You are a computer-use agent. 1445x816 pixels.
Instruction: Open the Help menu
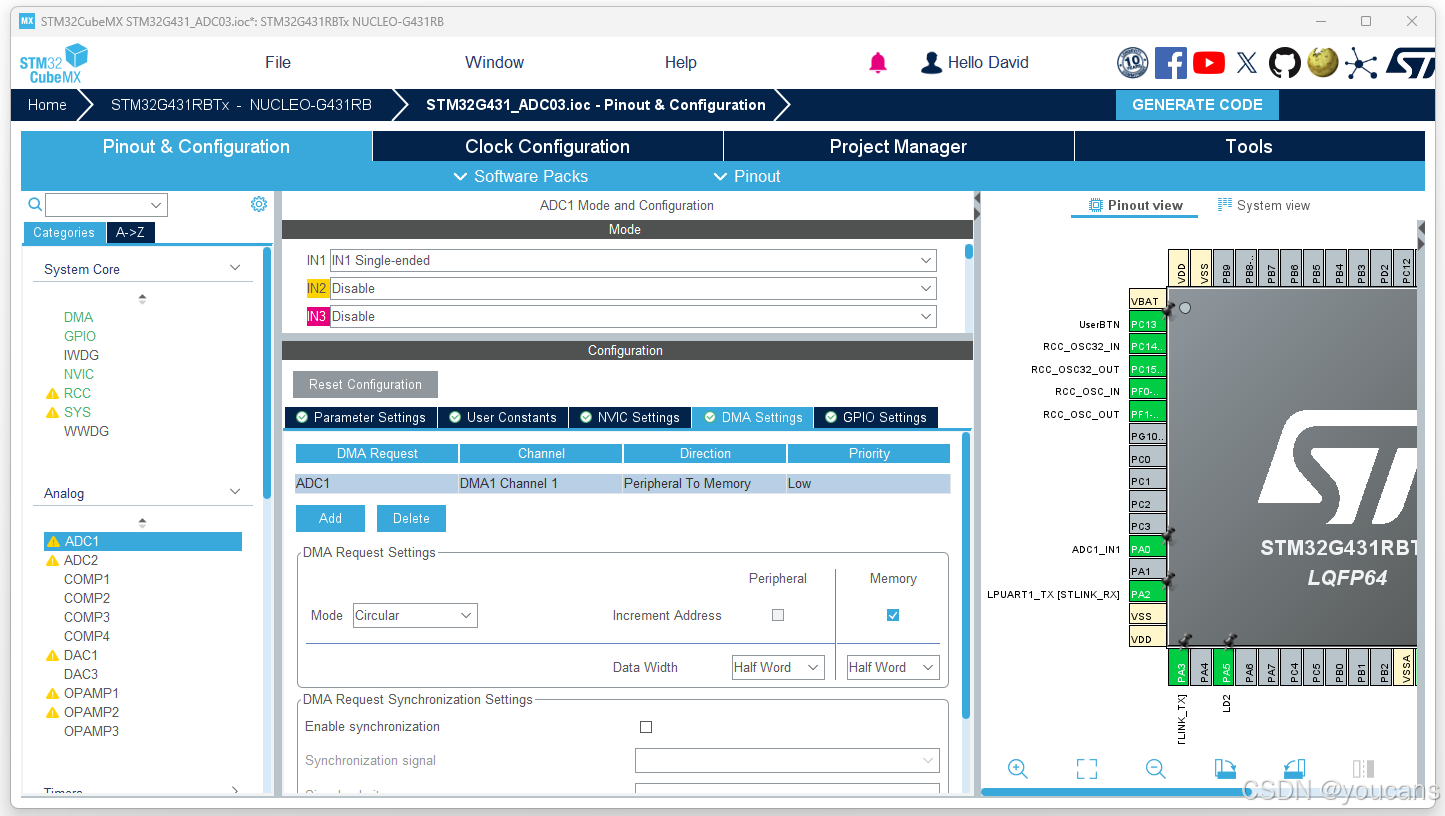(681, 63)
